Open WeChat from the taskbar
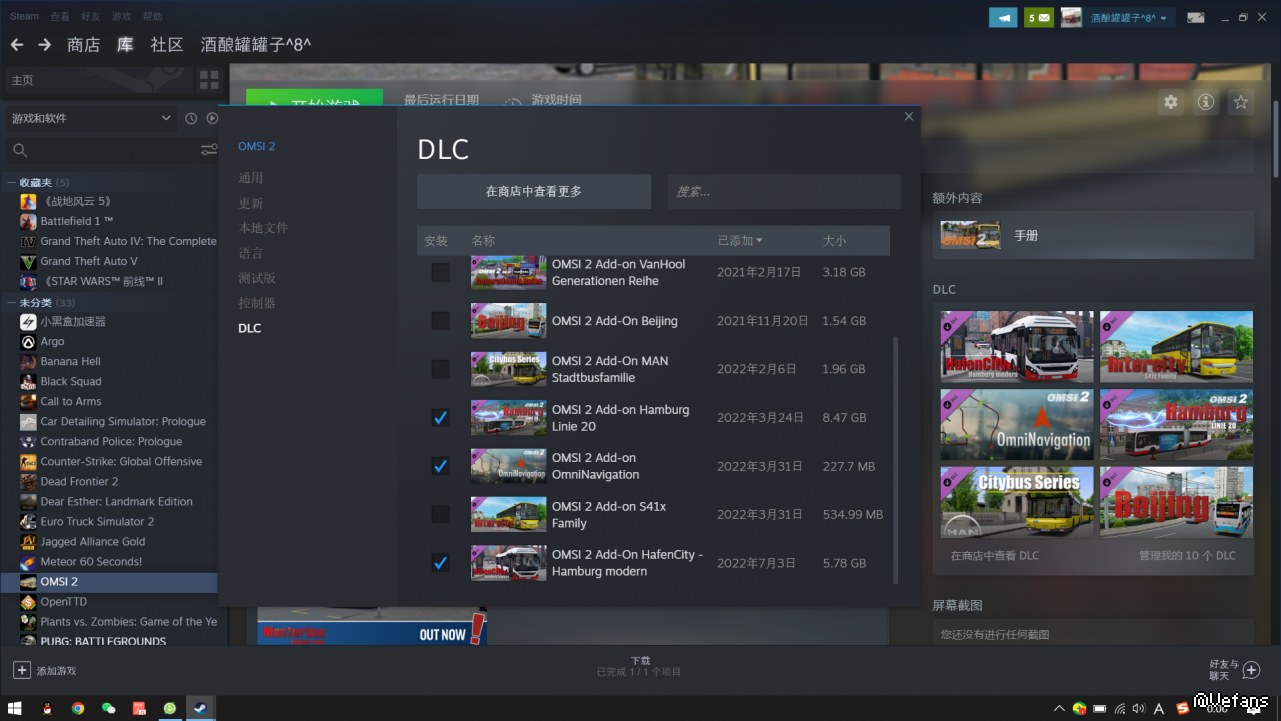This screenshot has height=721, width=1281. [109, 708]
